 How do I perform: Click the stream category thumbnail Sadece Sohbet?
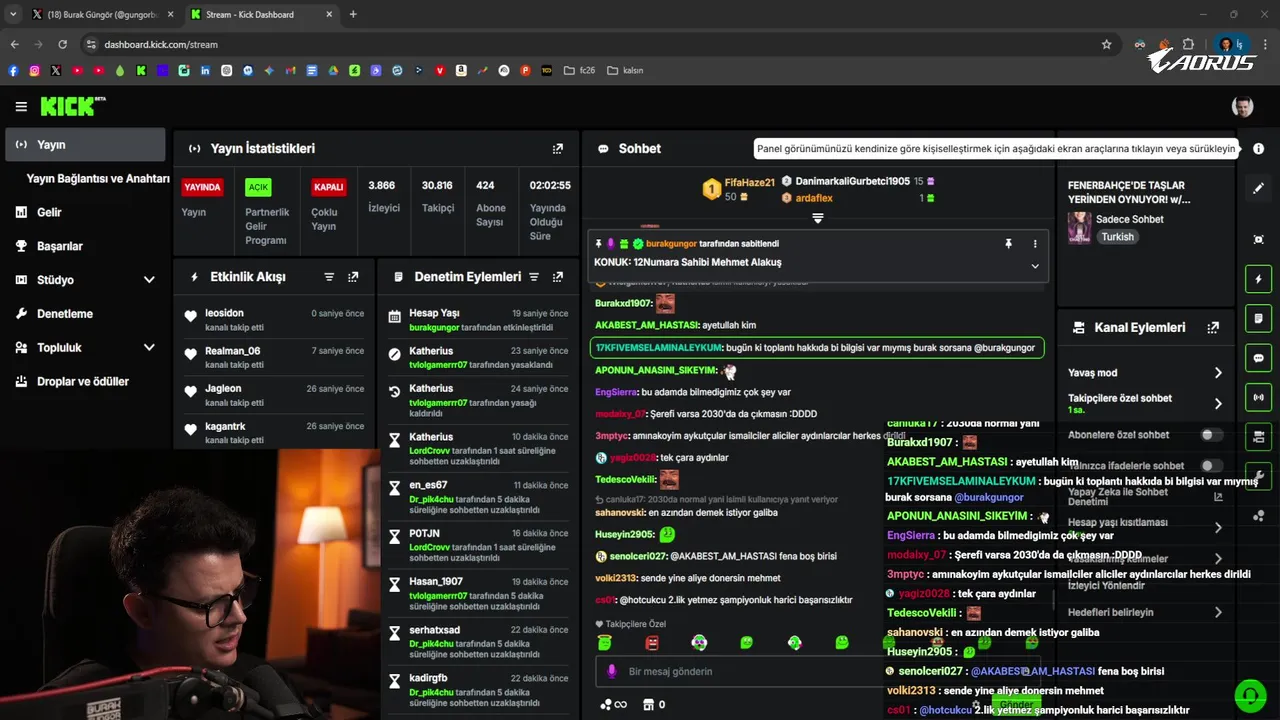click(x=1080, y=227)
